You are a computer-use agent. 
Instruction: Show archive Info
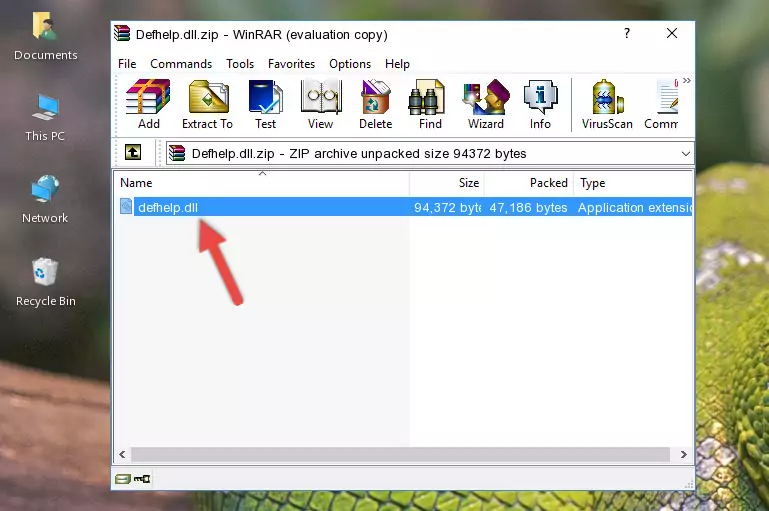pos(540,104)
